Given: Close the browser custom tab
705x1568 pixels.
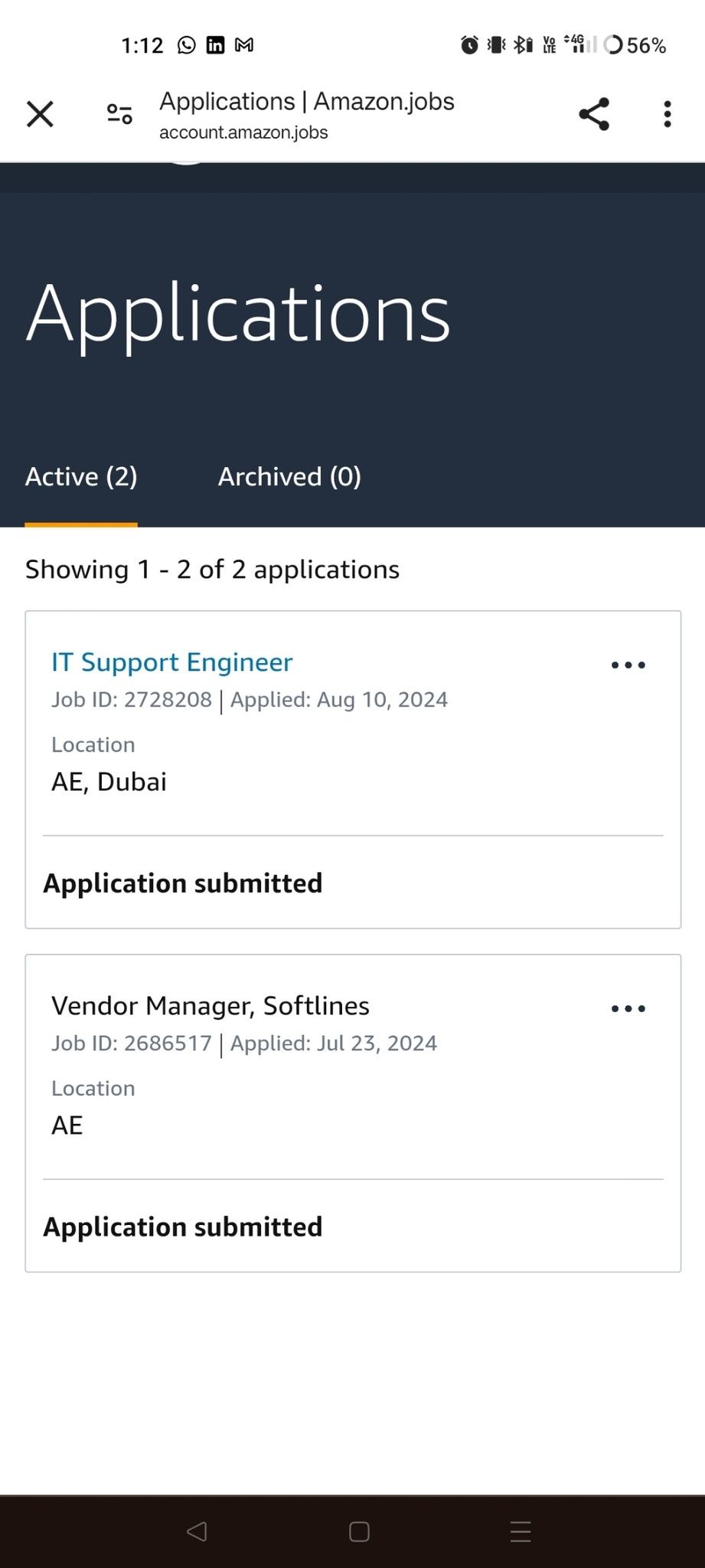Looking at the screenshot, I should pos(40,115).
